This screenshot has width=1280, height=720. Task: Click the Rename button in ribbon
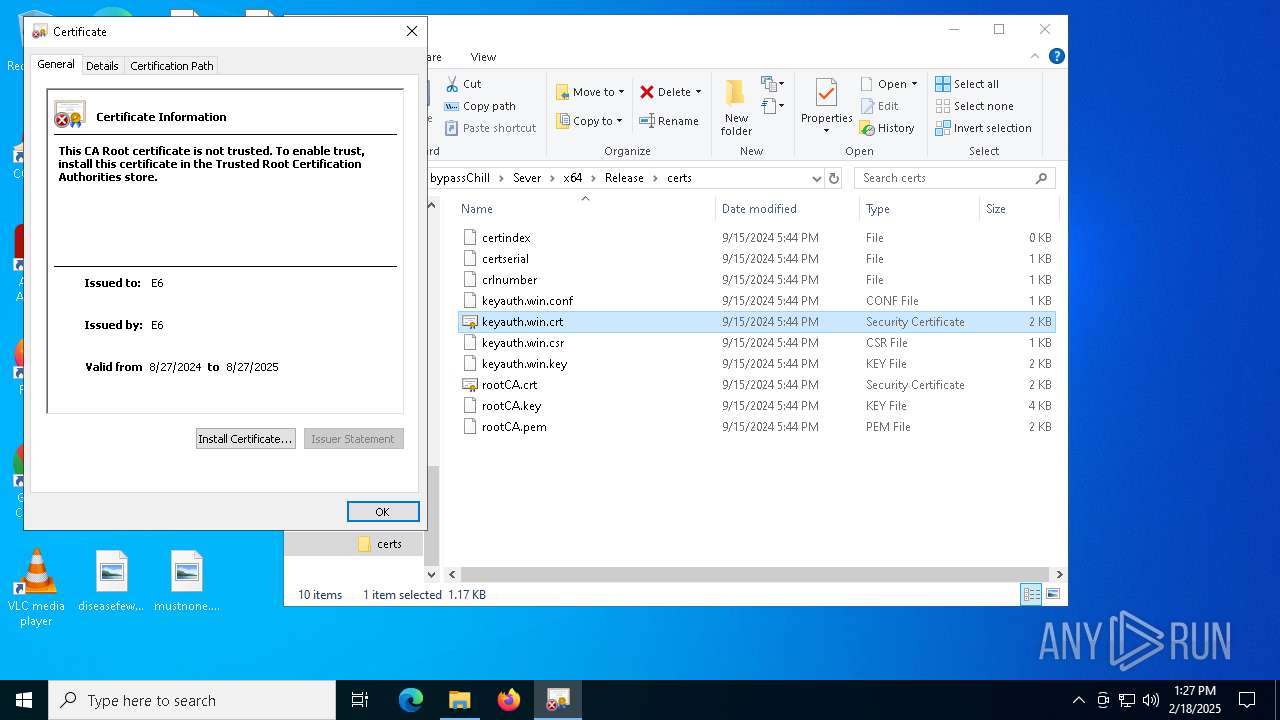click(x=669, y=121)
